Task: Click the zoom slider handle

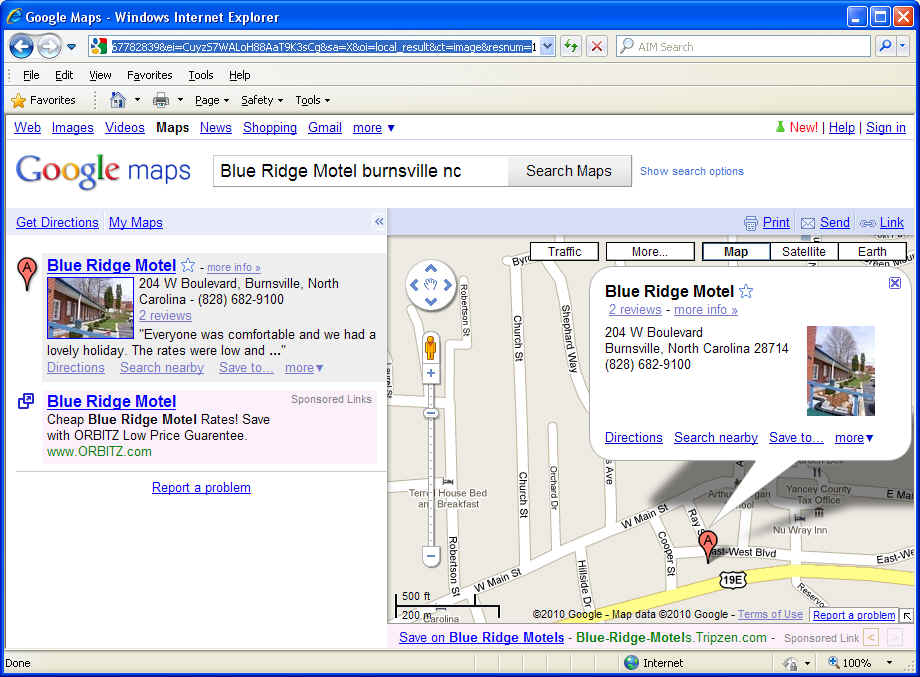Action: pyautogui.click(x=431, y=414)
